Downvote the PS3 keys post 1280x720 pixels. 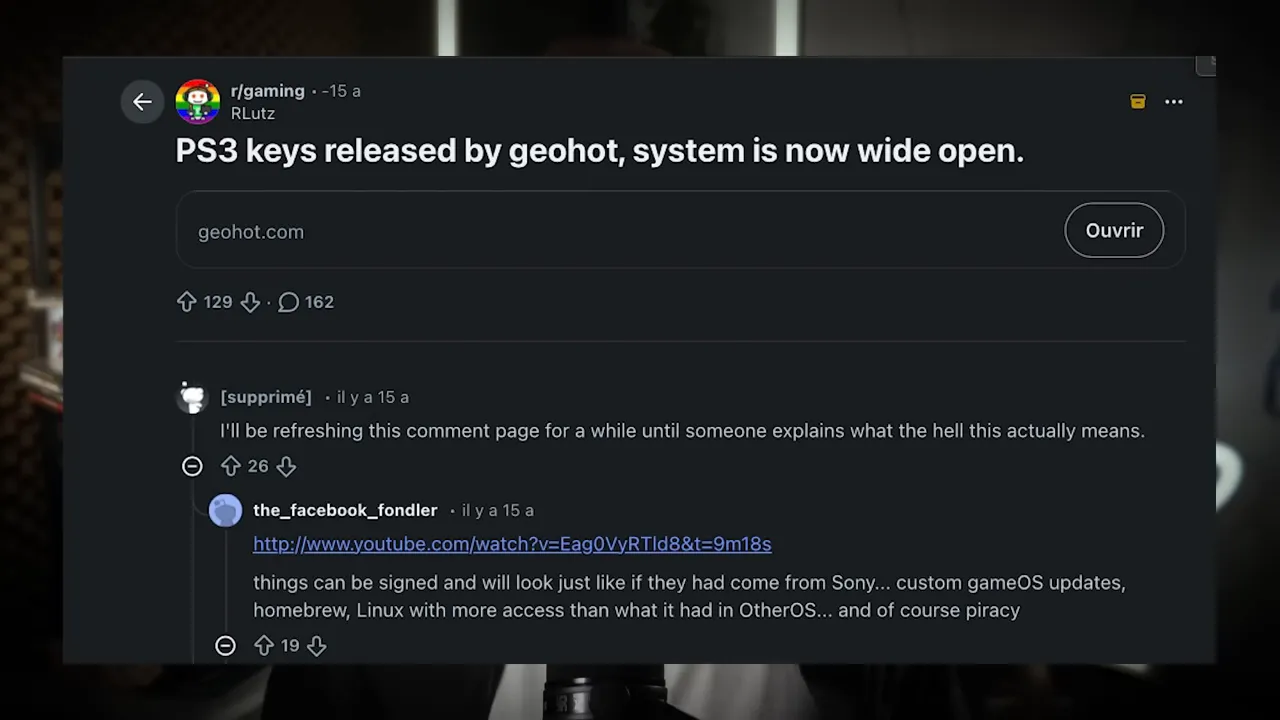tap(250, 301)
